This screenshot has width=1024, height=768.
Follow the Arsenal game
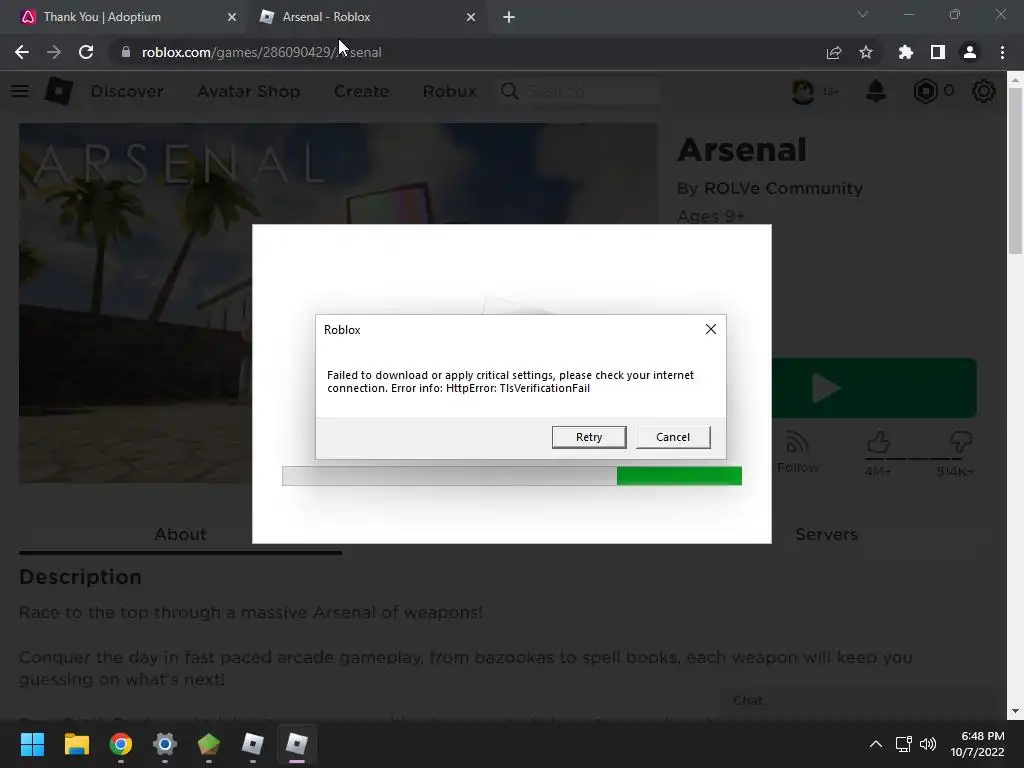click(797, 452)
